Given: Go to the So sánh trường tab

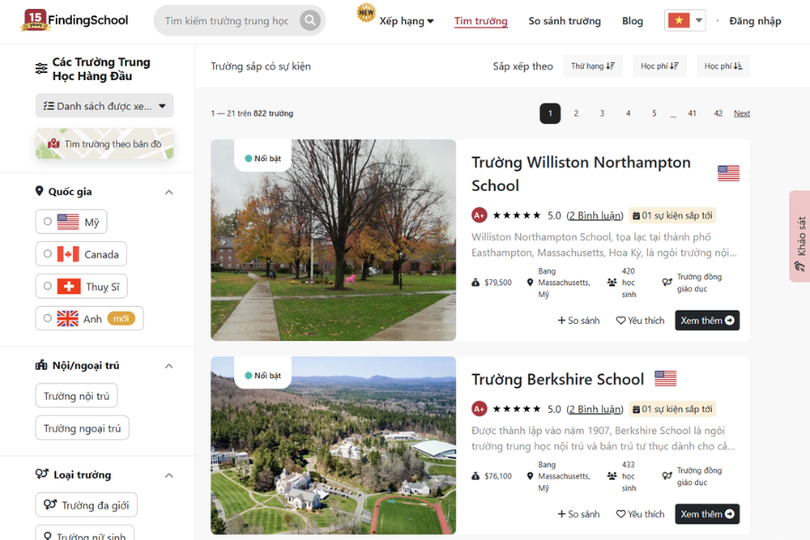Looking at the screenshot, I should pyautogui.click(x=564, y=21).
